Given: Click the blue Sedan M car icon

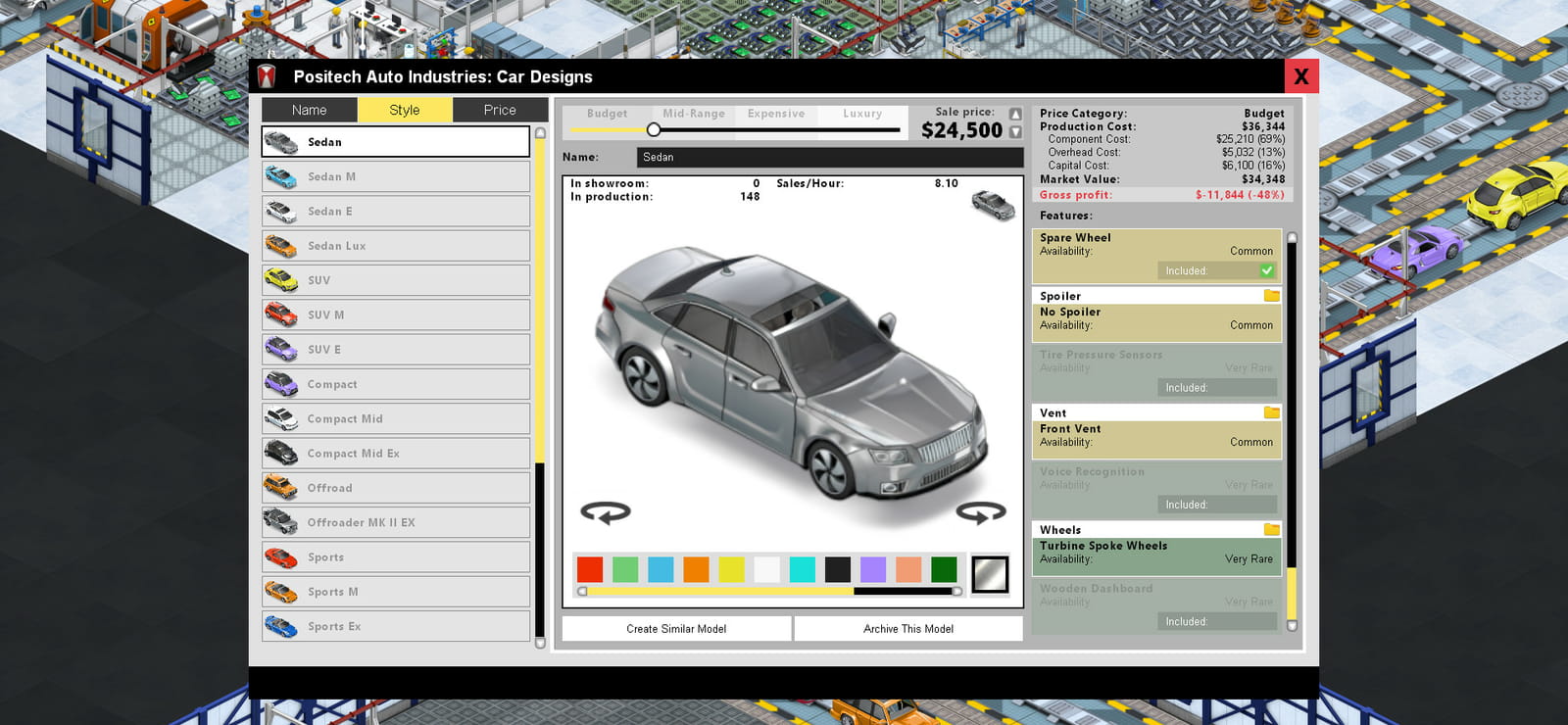Looking at the screenshot, I should 281,177.
